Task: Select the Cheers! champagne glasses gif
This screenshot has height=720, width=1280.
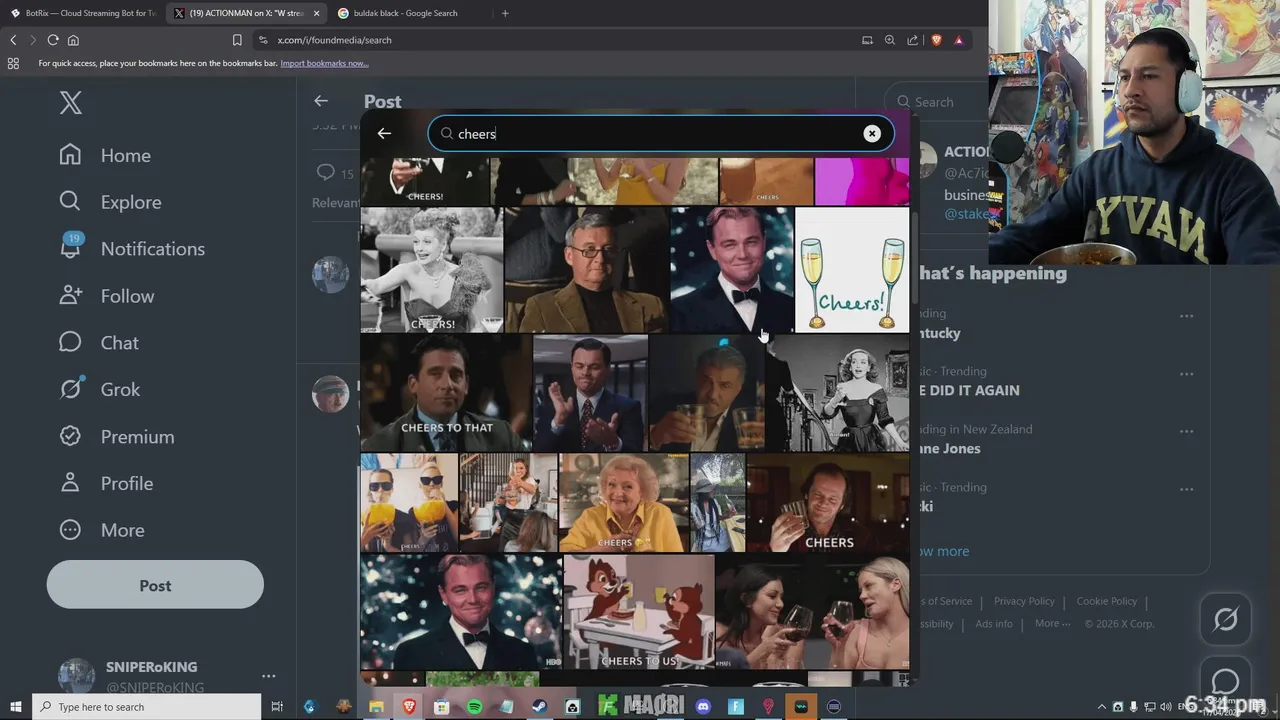Action: point(852,270)
